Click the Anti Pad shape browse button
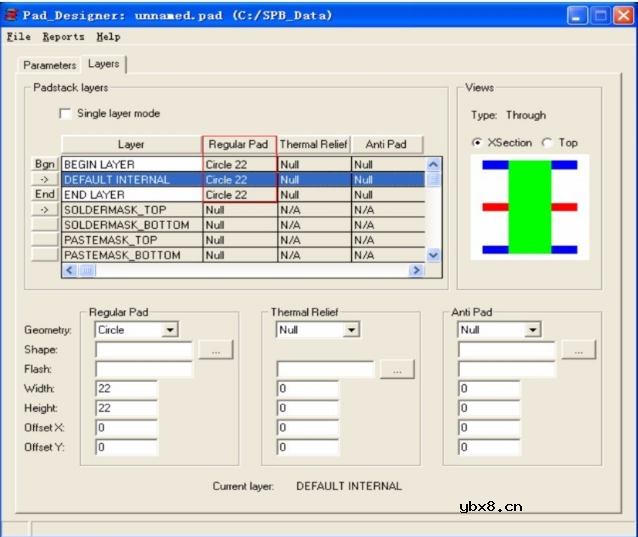This screenshot has height=537, width=638. click(578, 350)
